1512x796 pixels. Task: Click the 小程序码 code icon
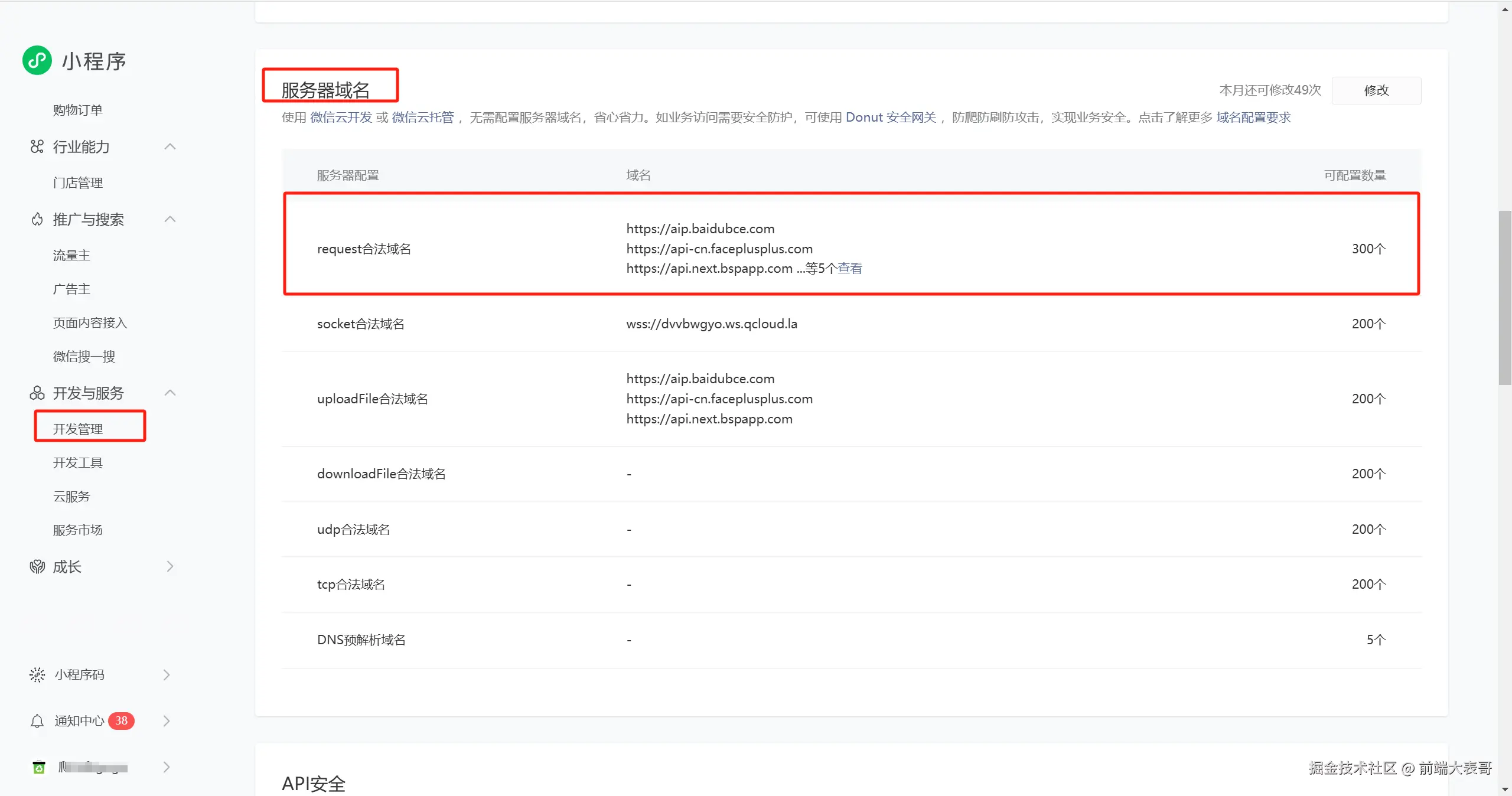click(x=37, y=674)
